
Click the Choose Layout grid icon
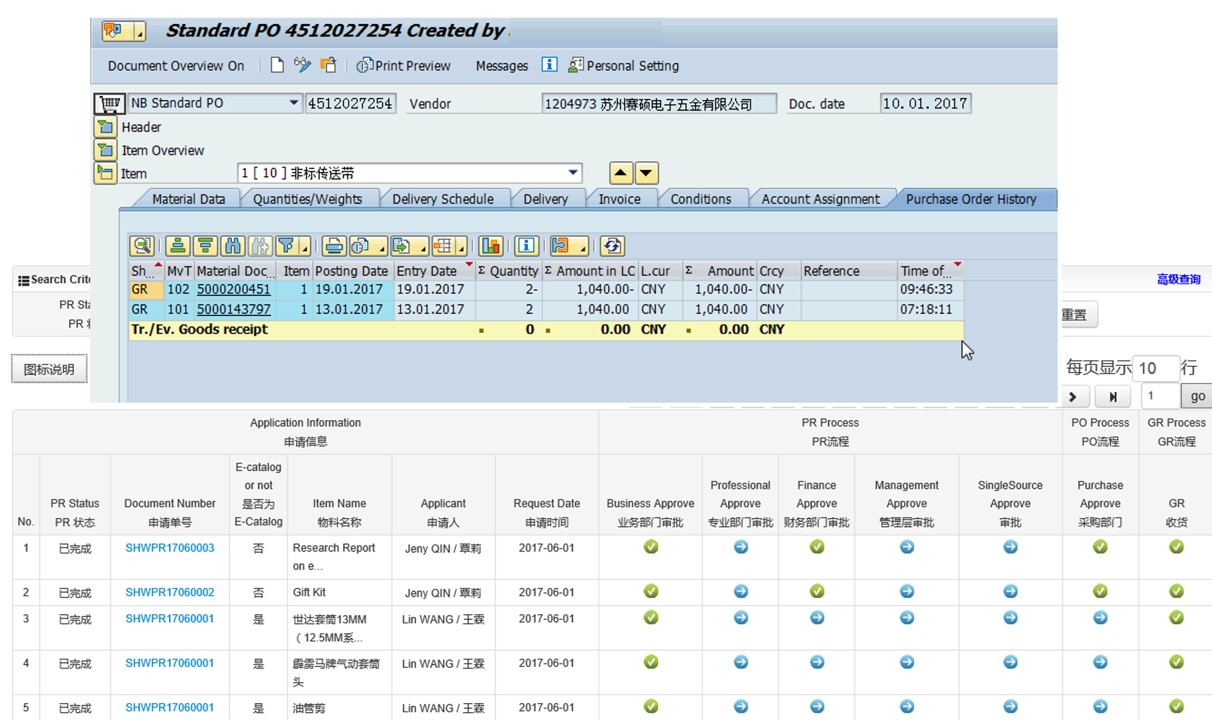pyautogui.click(x=444, y=245)
